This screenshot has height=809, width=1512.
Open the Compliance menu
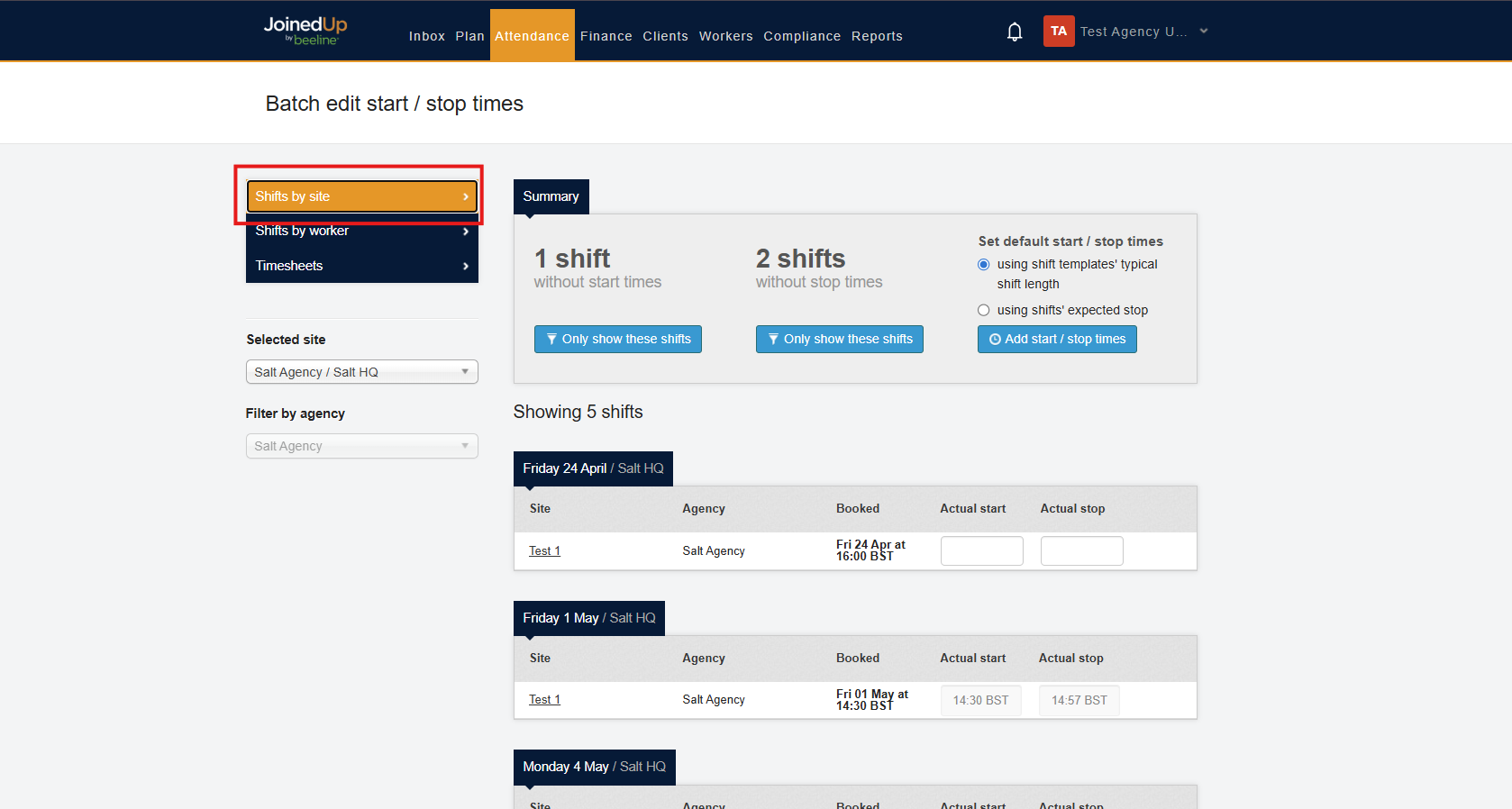[802, 36]
